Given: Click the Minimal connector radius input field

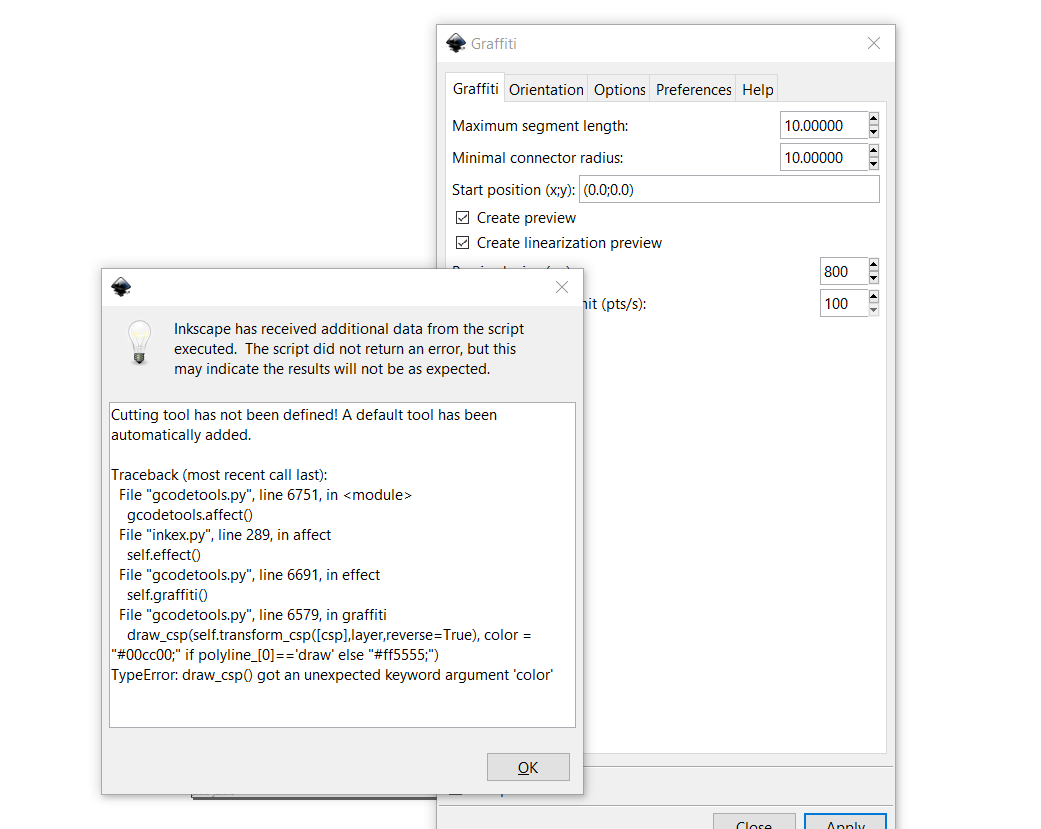Looking at the screenshot, I should click(823, 157).
